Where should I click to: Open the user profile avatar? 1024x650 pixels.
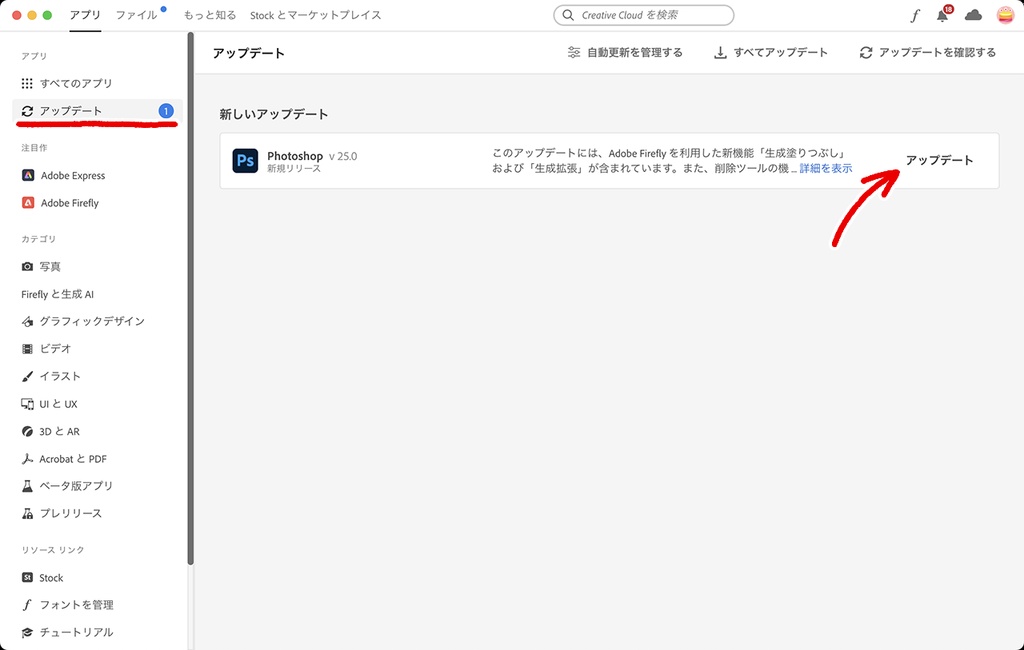(x=1005, y=15)
